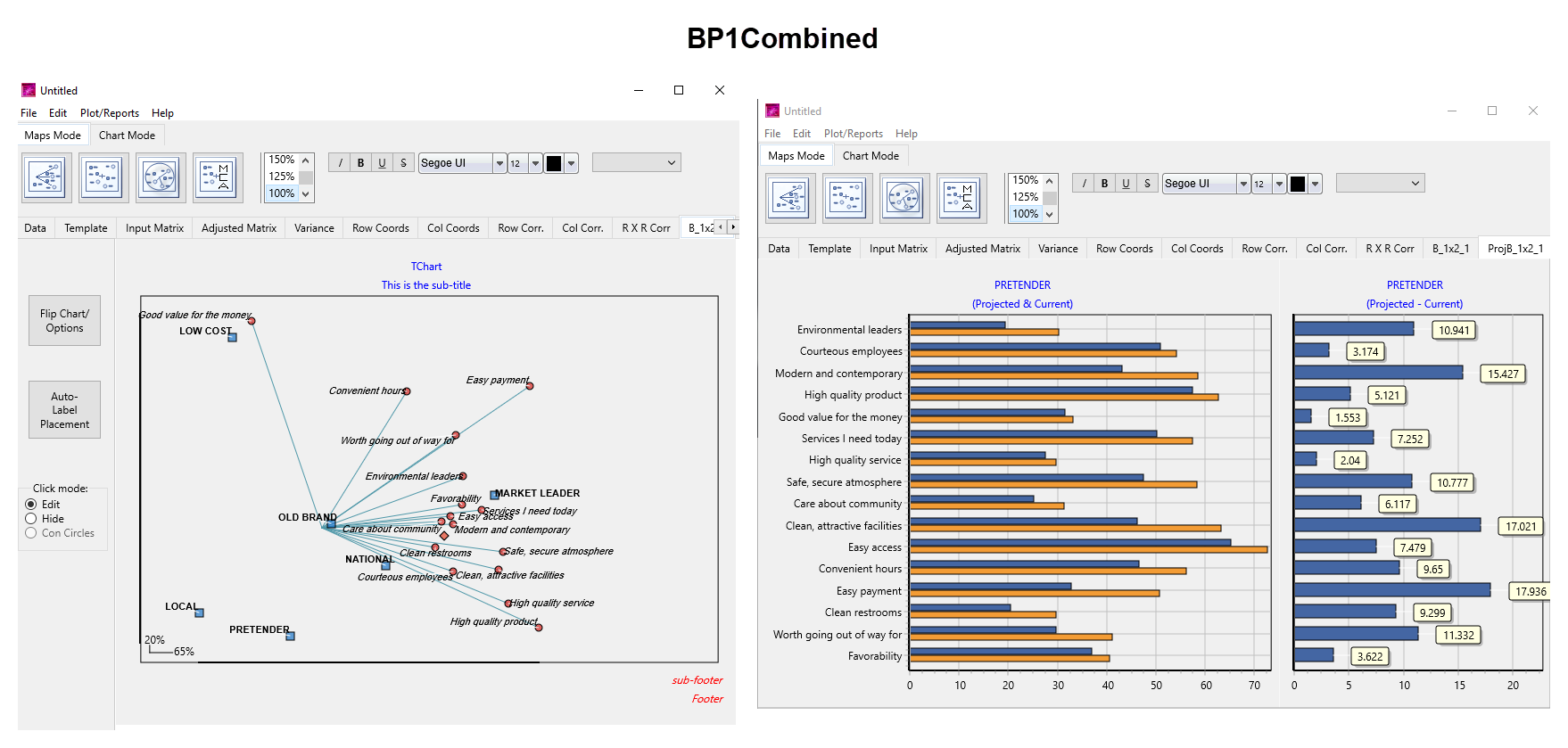This screenshot has height=748, width=1568.
Task: Toggle bold formatting in the perceptual map window
Action: pyautogui.click(x=360, y=163)
